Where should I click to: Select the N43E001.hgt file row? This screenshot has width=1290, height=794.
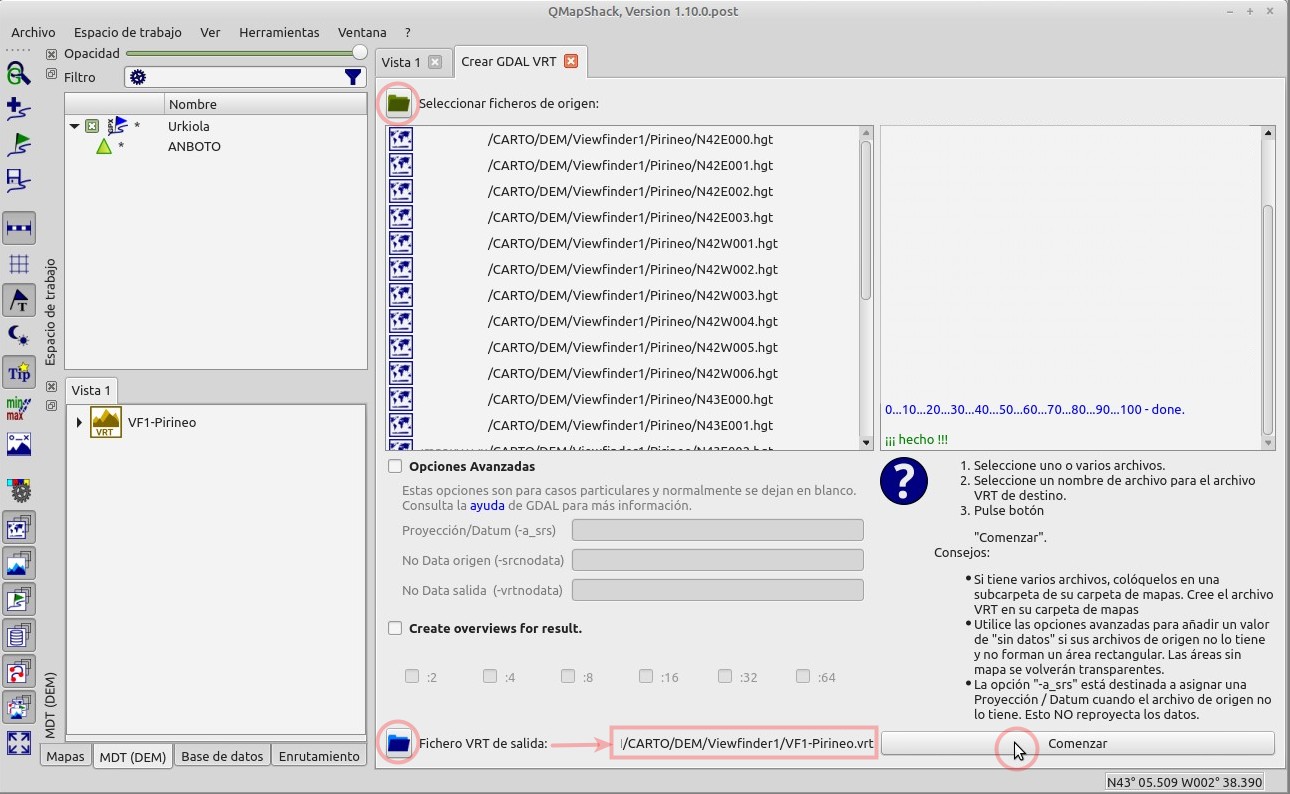click(x=622, y=425)
